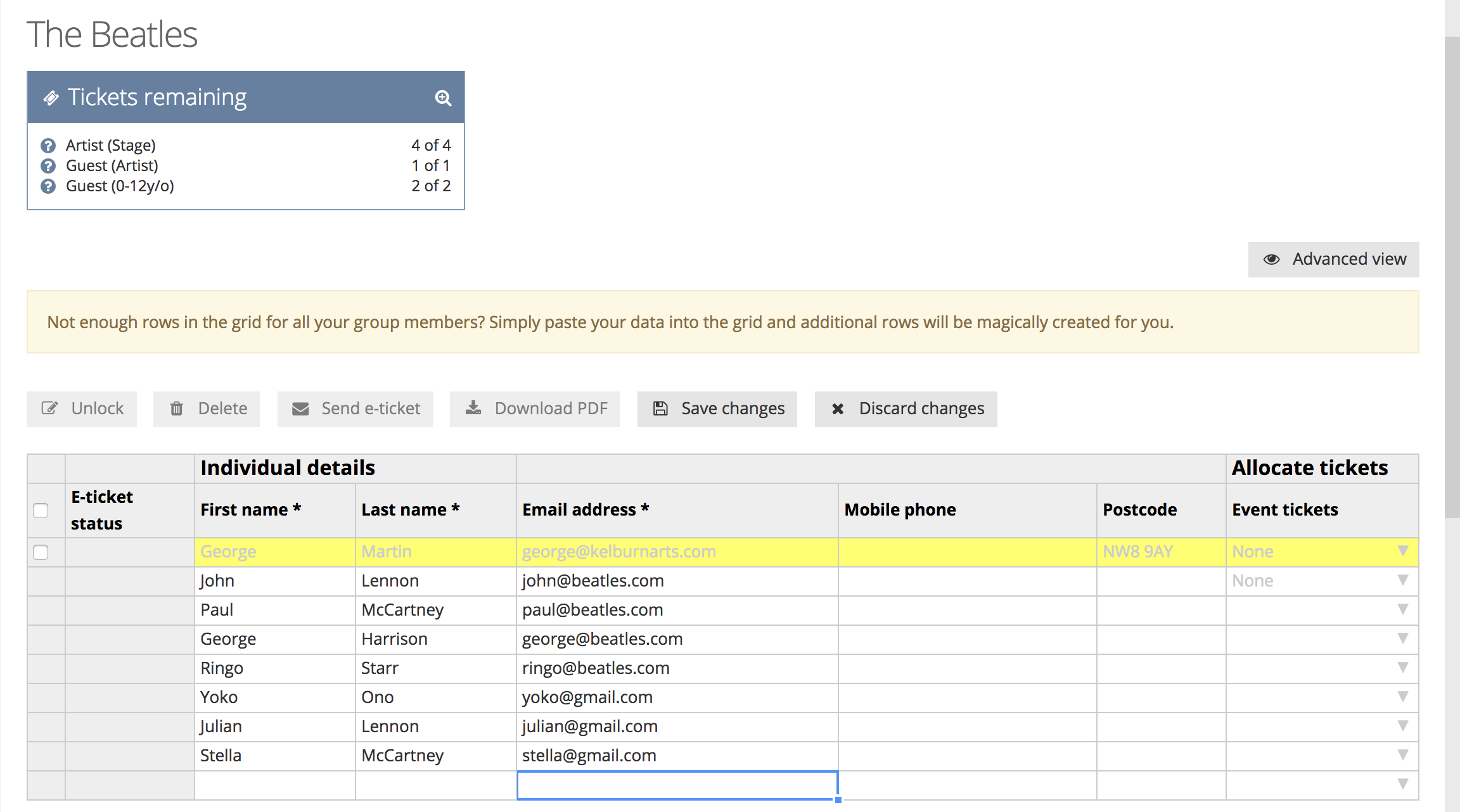Select cell paul@beatles.com
The image size is (1460, 812).
[677, 610]
